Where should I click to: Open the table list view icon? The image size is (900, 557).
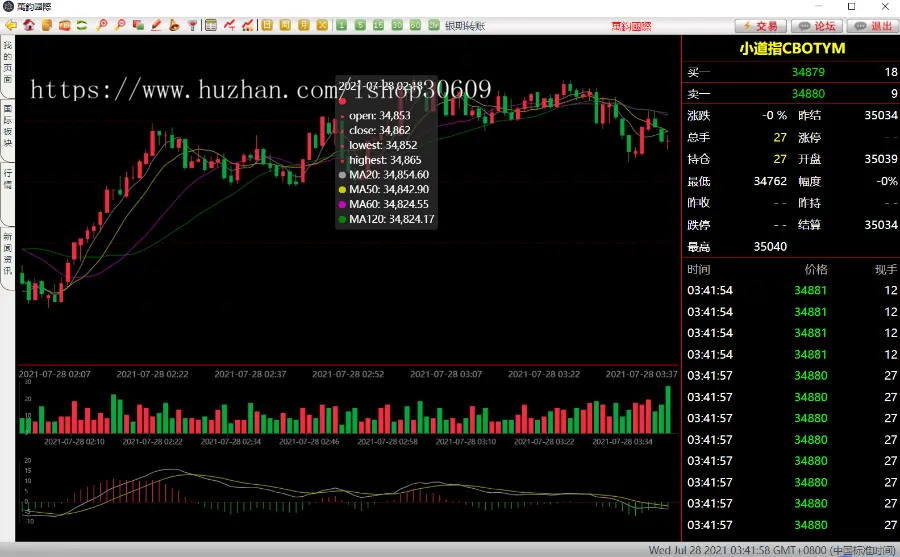211,25
